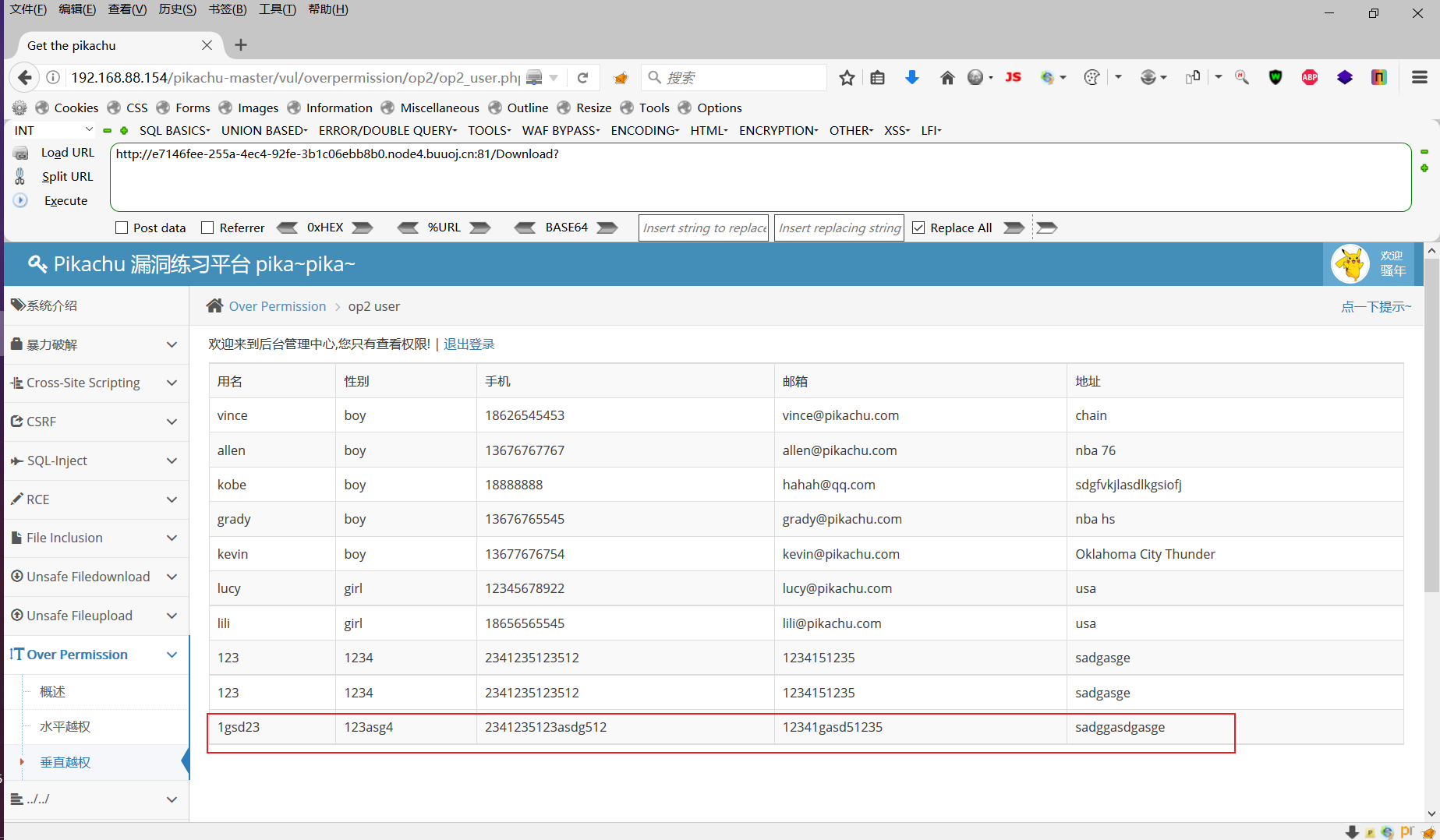
Task: Open a new browser tab
Action: tap(241, 45)
